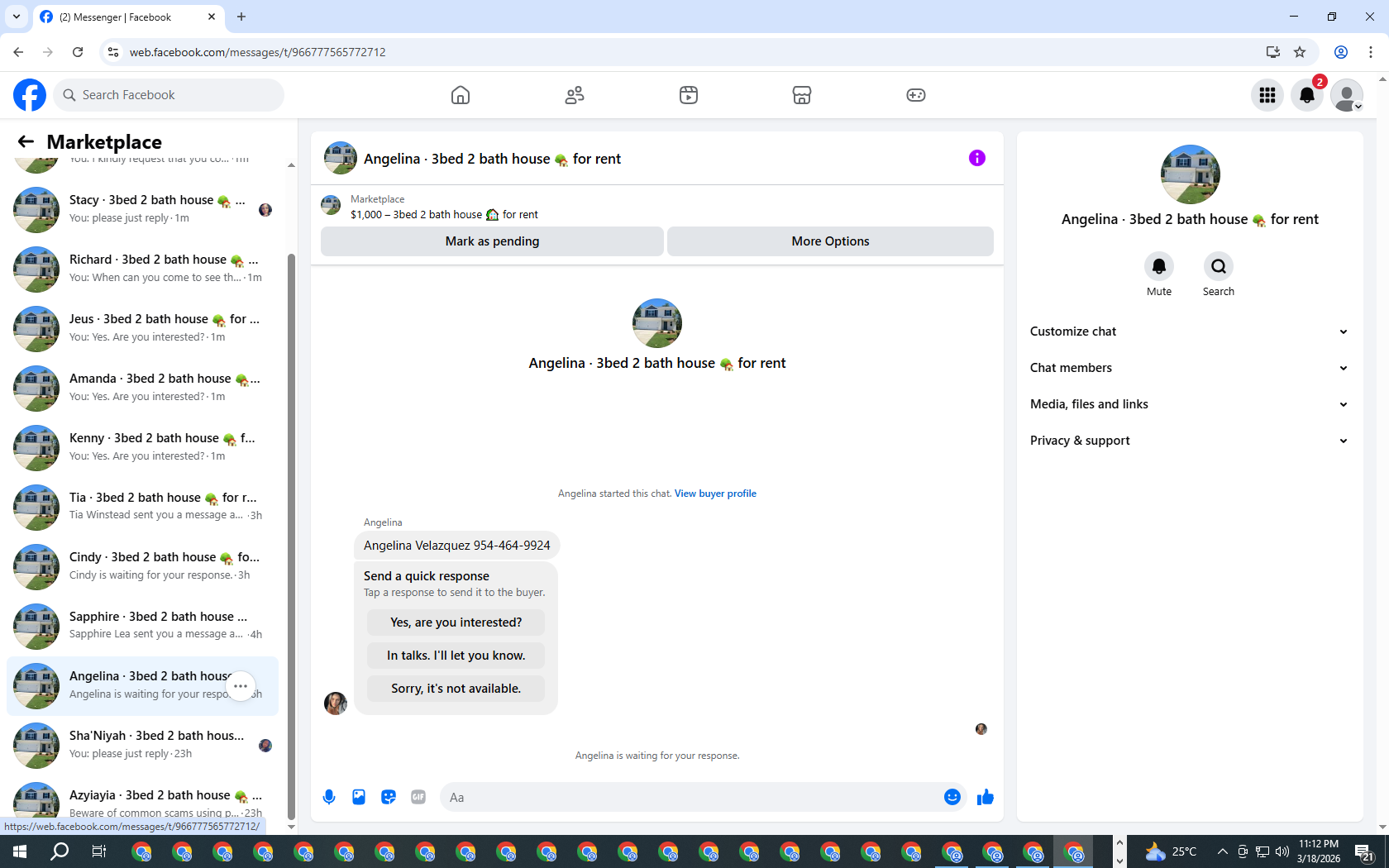Viewport: 1389px width, 868px height.
Task: Click back arrow beside Marketplace heading
Action: click(26, 141)
